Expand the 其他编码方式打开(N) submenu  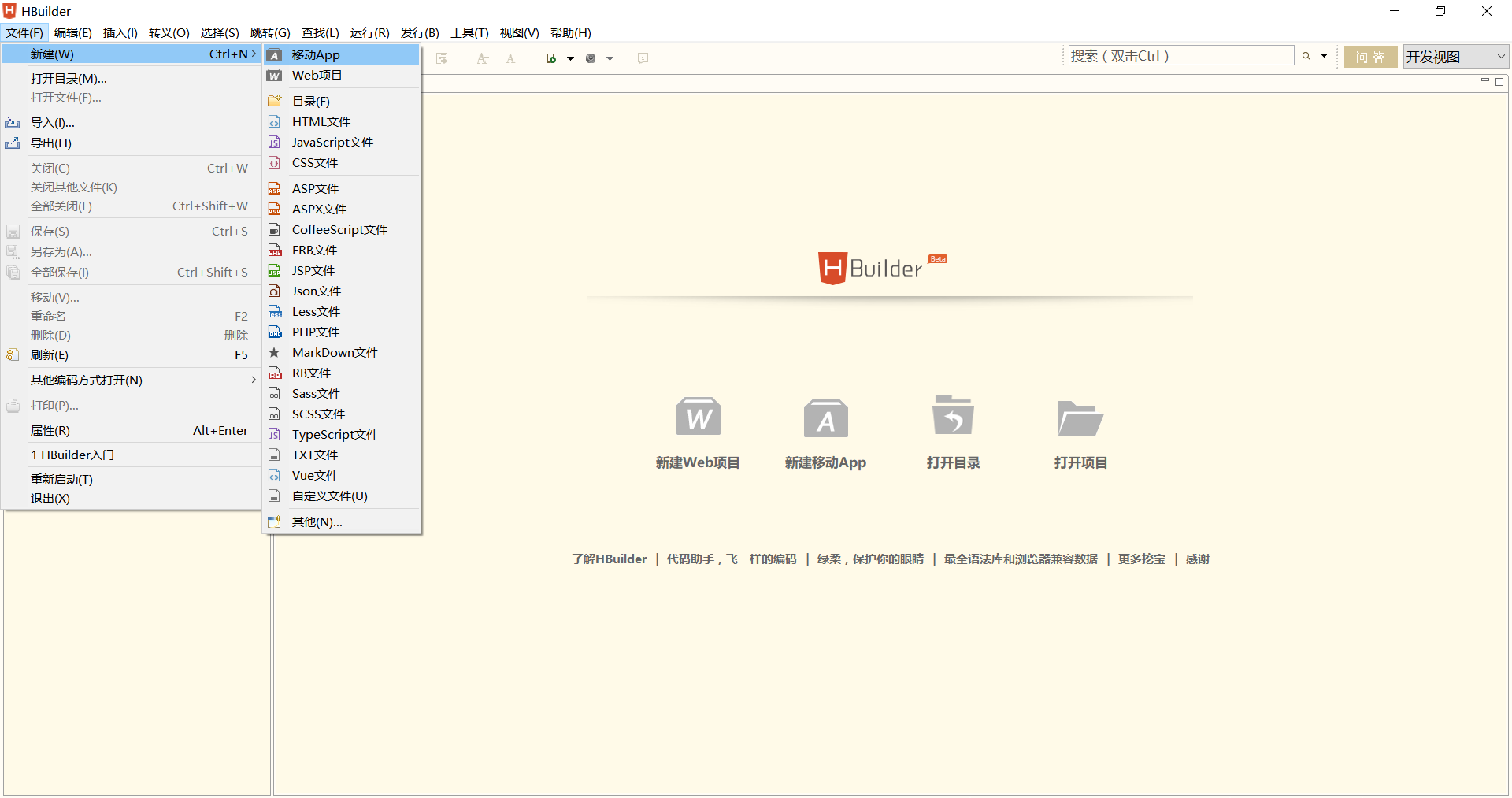[x=132, y=380]
